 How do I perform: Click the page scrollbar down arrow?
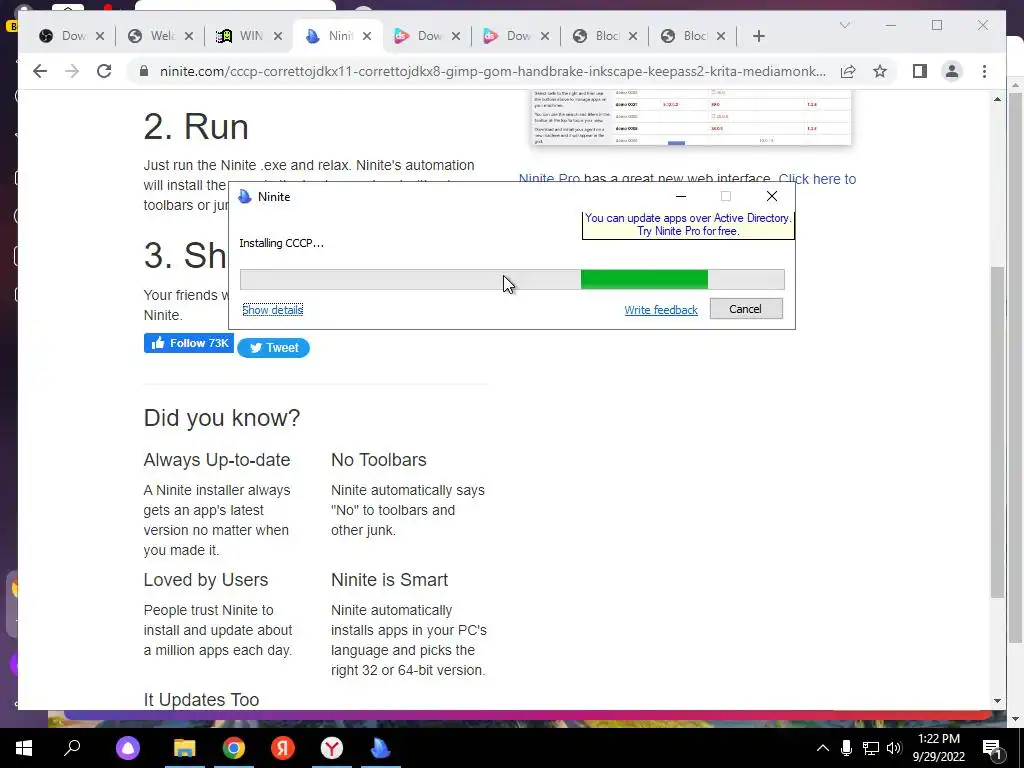(x=997, y=701)
